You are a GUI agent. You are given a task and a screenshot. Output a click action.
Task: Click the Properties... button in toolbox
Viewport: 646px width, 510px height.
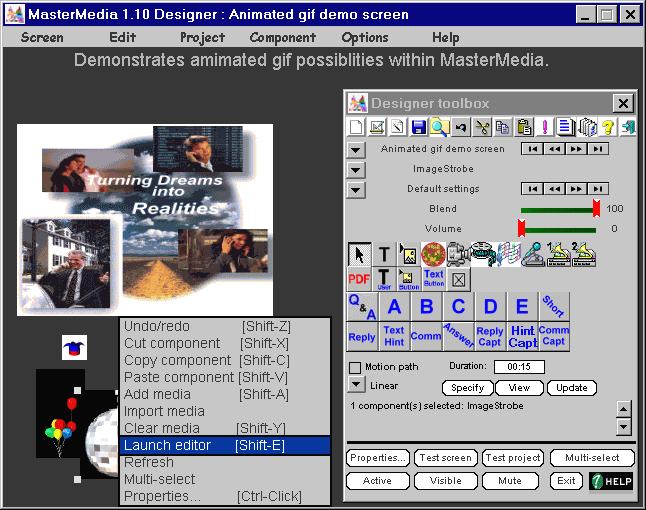[x=378, y=458]
